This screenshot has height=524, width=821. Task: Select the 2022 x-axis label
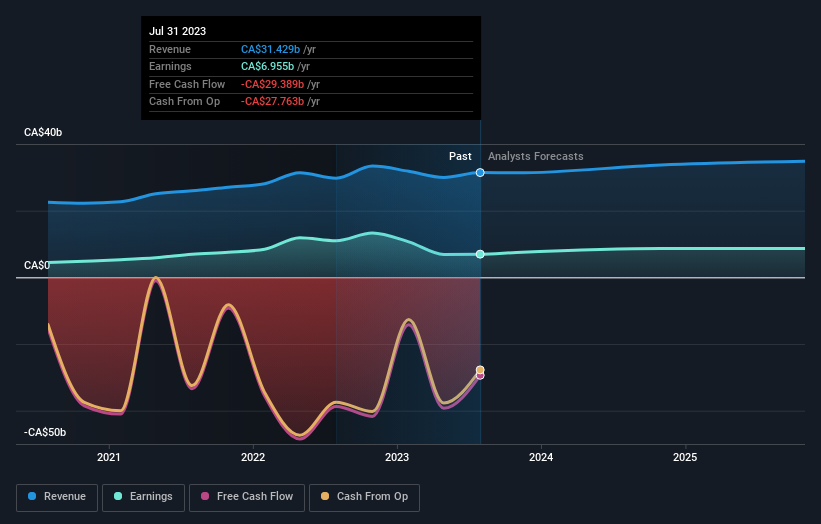(253, 457)
